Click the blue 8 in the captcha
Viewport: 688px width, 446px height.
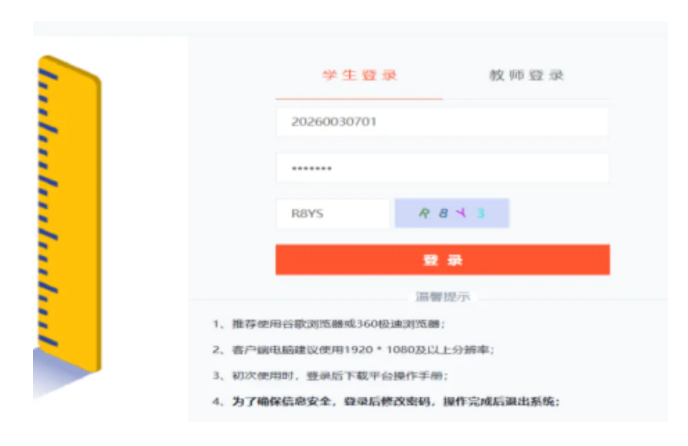pyautogui.click(x=442, y=213)
